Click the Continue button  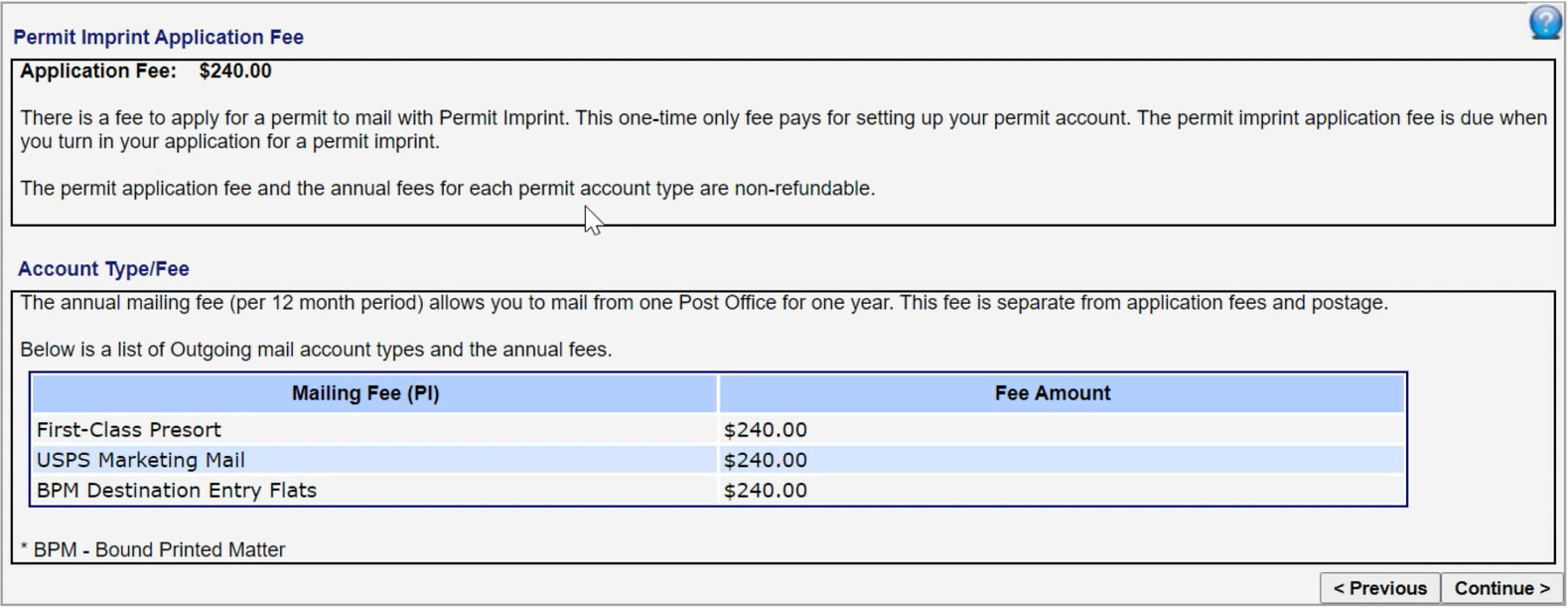click(1501, 588)
